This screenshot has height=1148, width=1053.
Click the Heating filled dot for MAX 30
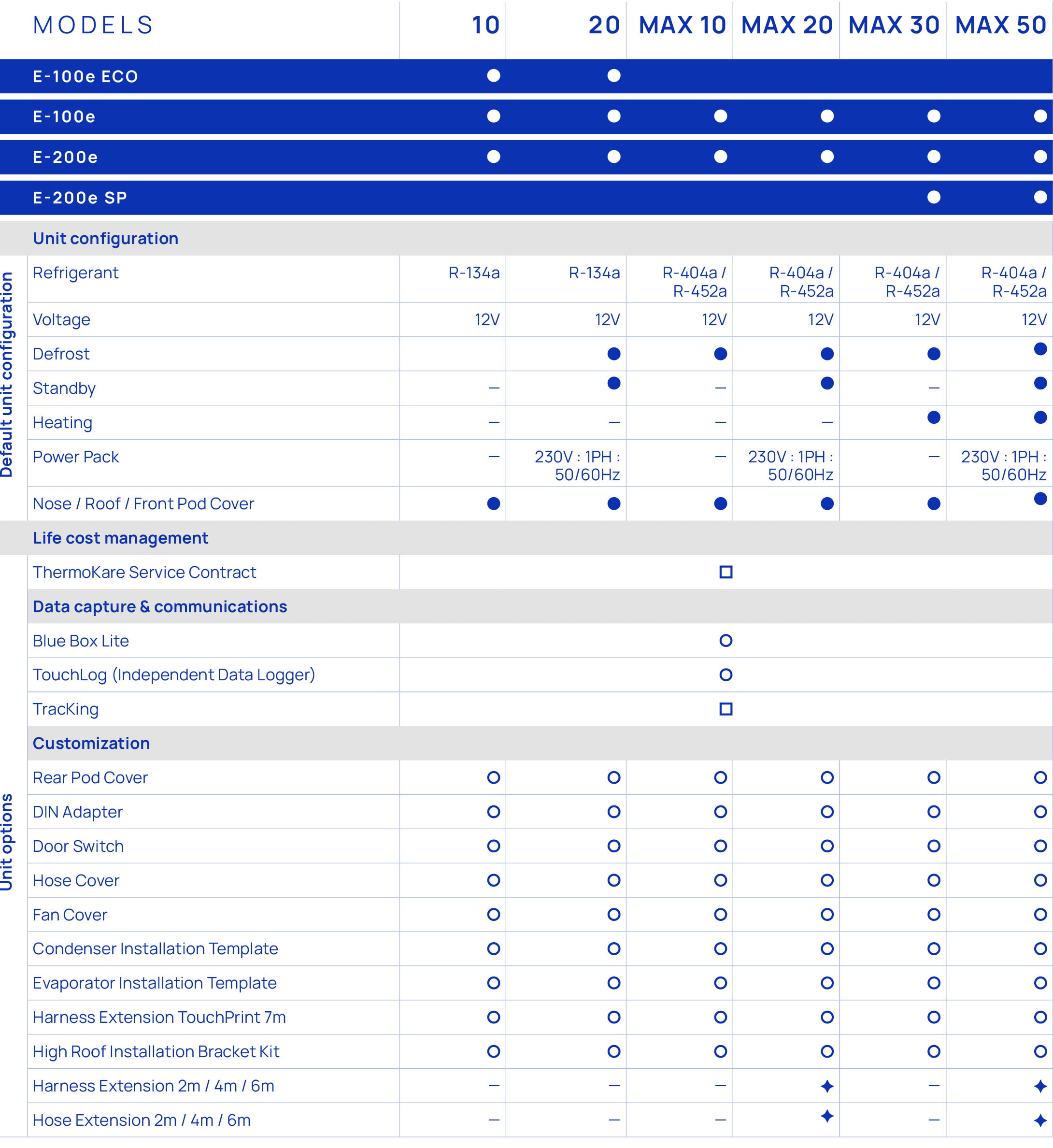(x=933, y=417)
